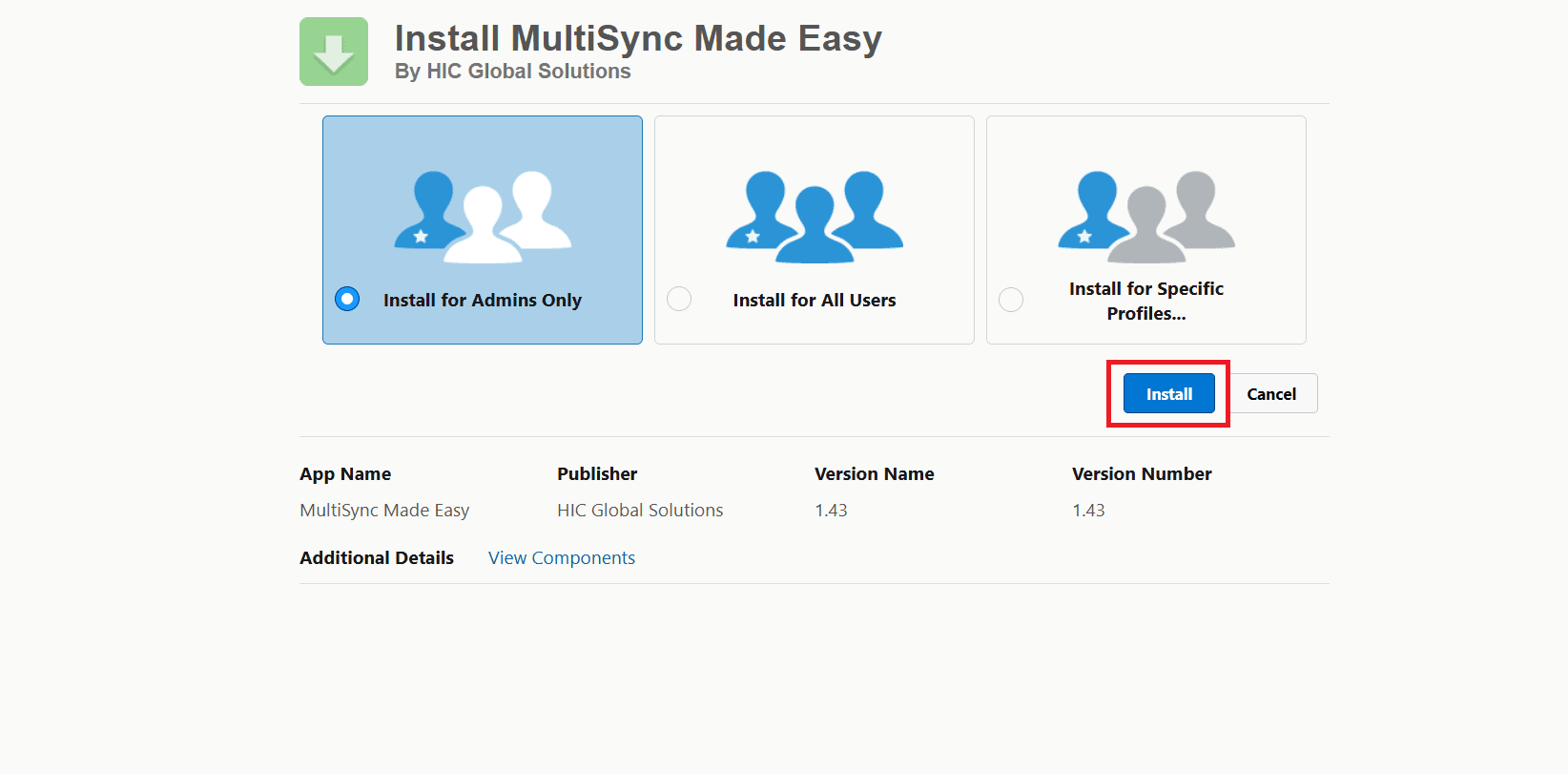
Task: Click the 1.43 value under Version Number
Action: pyautogui.click(x=1088, y=511)
